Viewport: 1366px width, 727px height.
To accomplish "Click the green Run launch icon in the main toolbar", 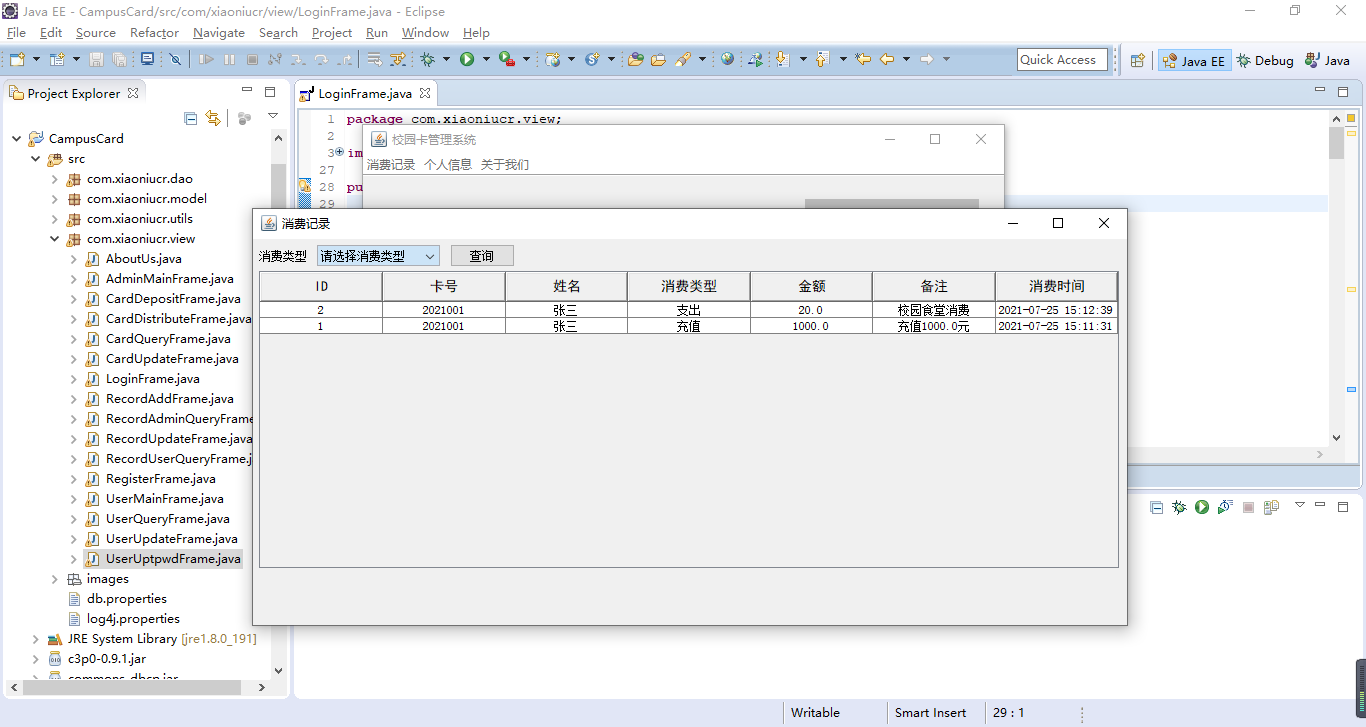I will [467, 59].
